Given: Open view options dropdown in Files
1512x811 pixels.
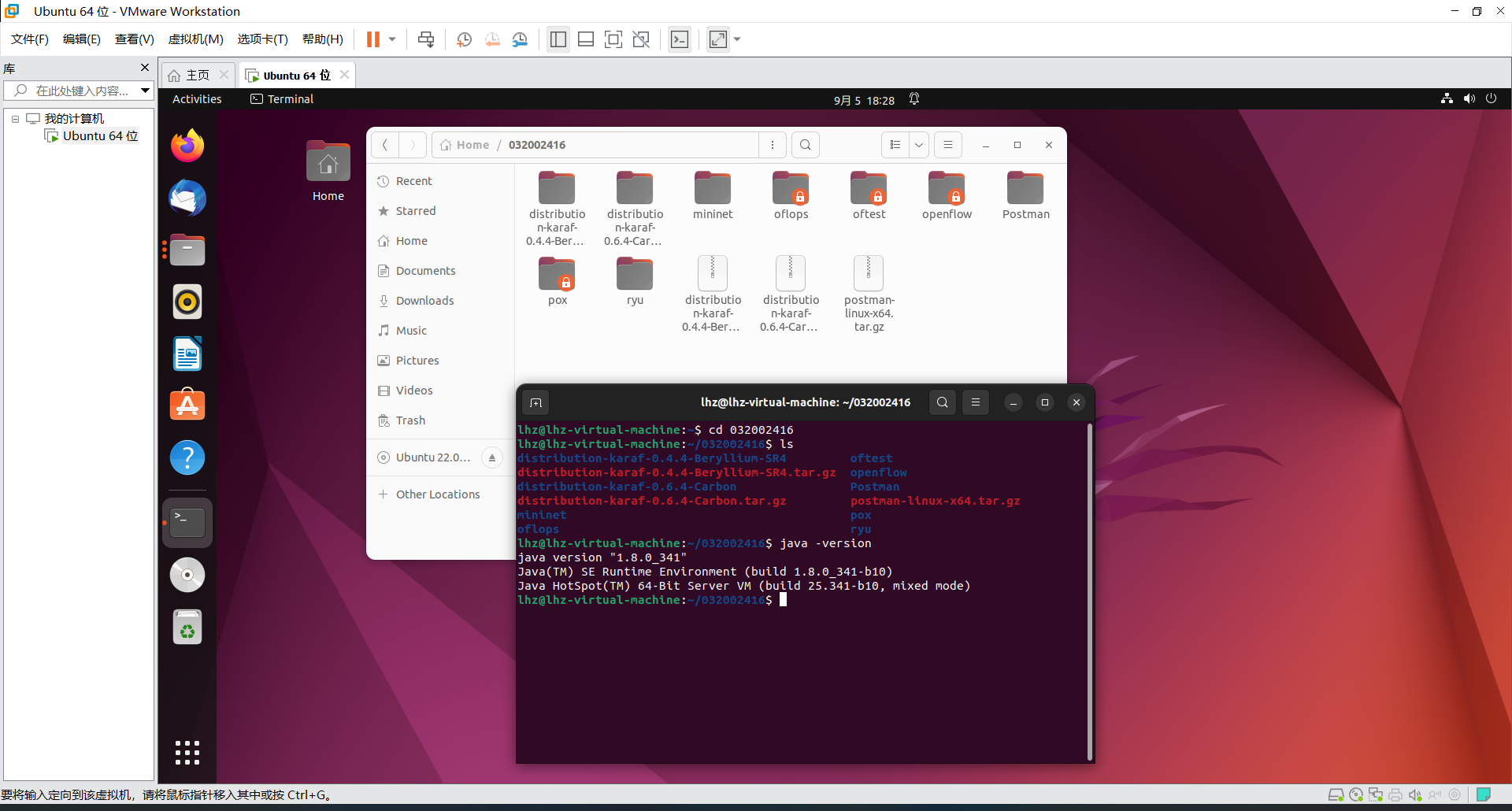Looking at the screenshot, I should [x=918, y=145].
